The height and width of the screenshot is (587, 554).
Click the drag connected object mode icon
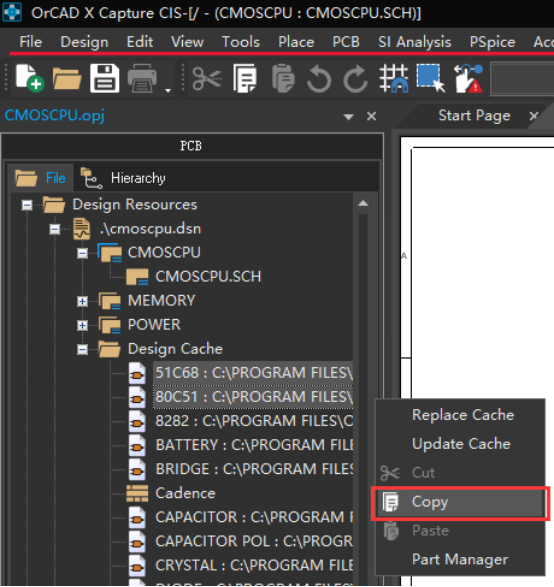click(x=468, y=78)
